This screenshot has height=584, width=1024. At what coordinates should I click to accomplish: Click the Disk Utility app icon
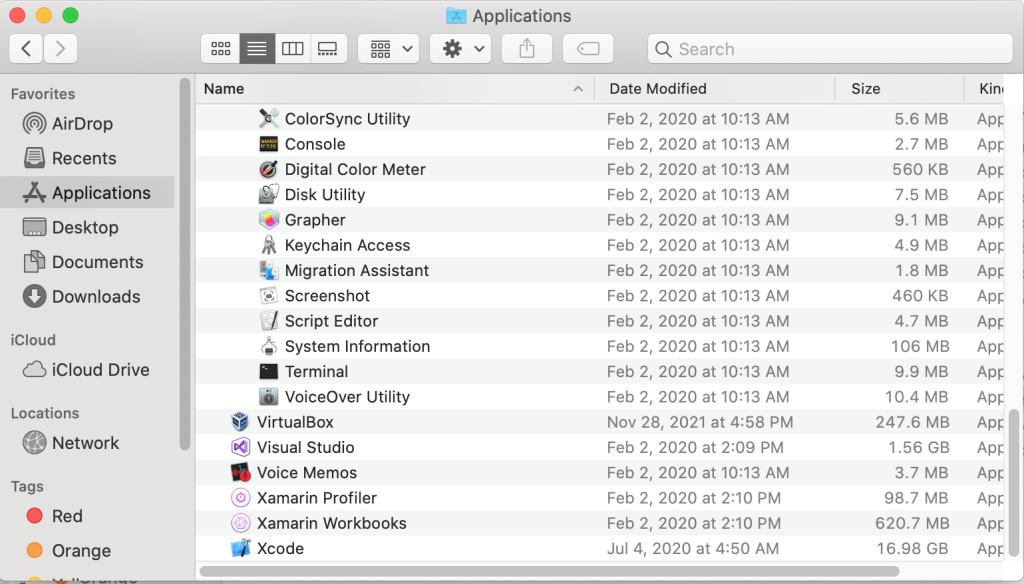tap(268, 194)
